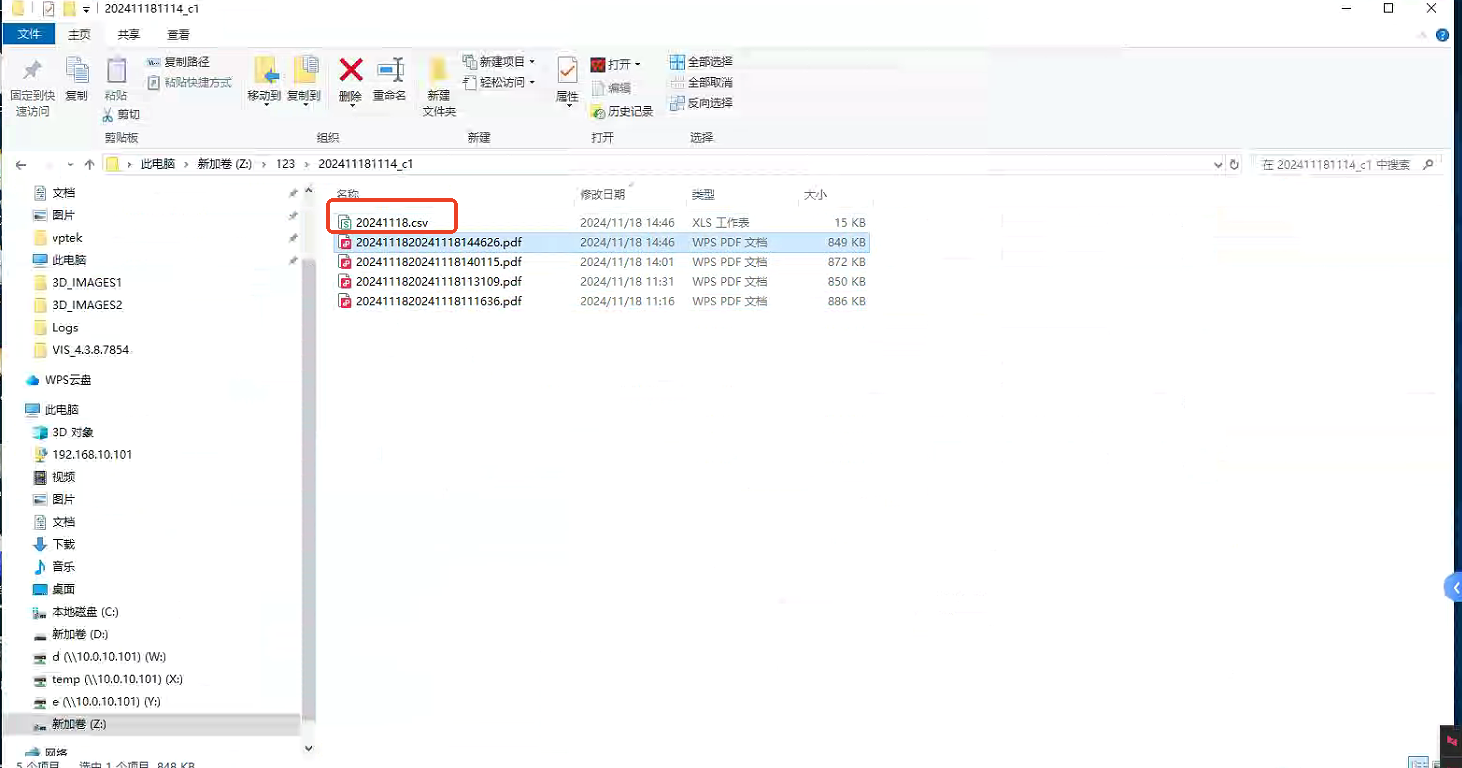Open the 文件 menu tab

[29, 34]
